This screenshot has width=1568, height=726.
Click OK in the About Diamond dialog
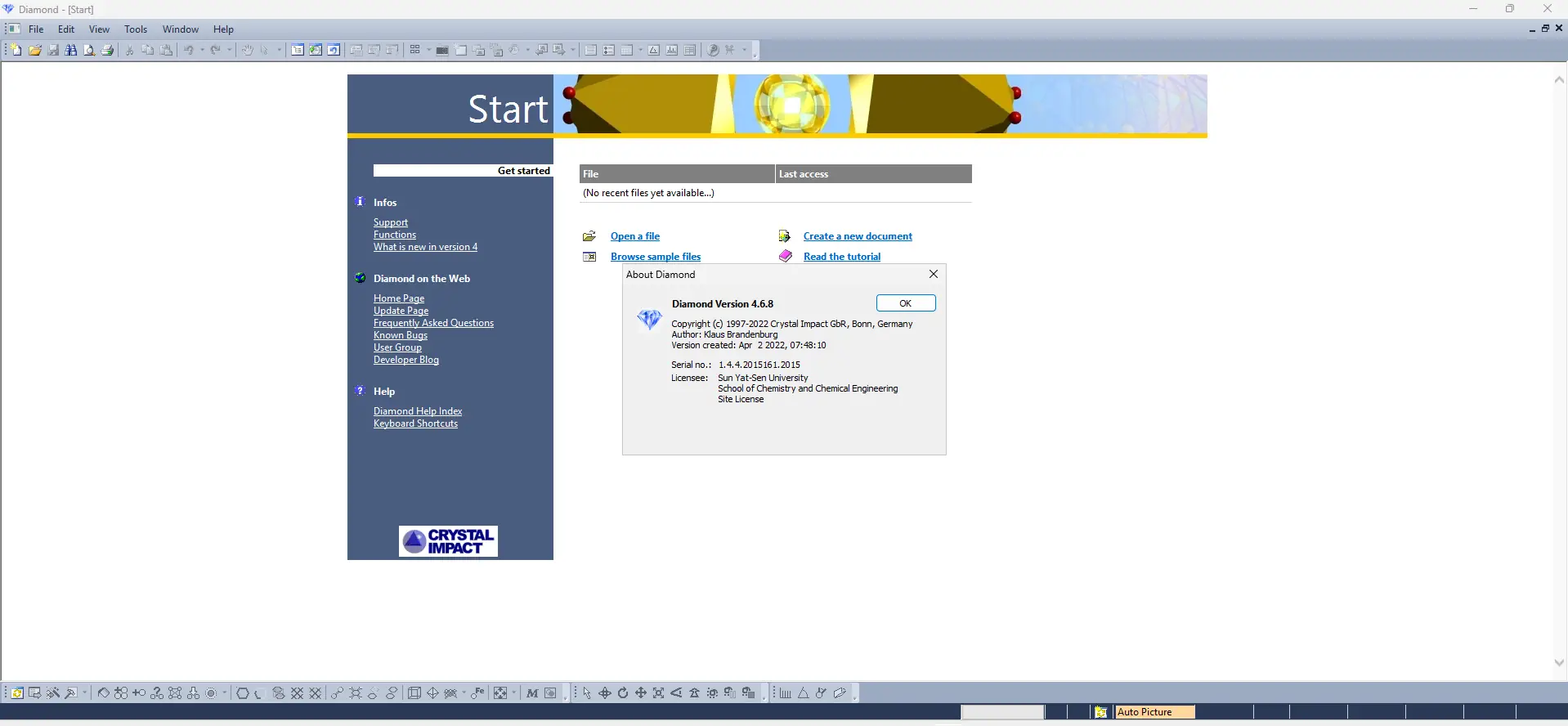click(x=906, y=303)
